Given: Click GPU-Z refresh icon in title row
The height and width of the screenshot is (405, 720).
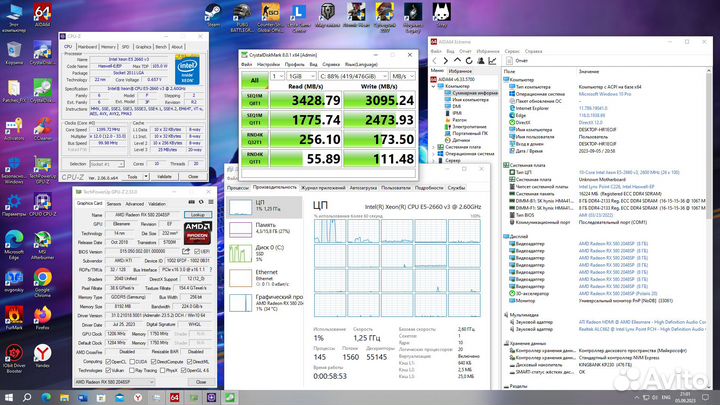Looking at the screenshot, I should coord(201,202).
